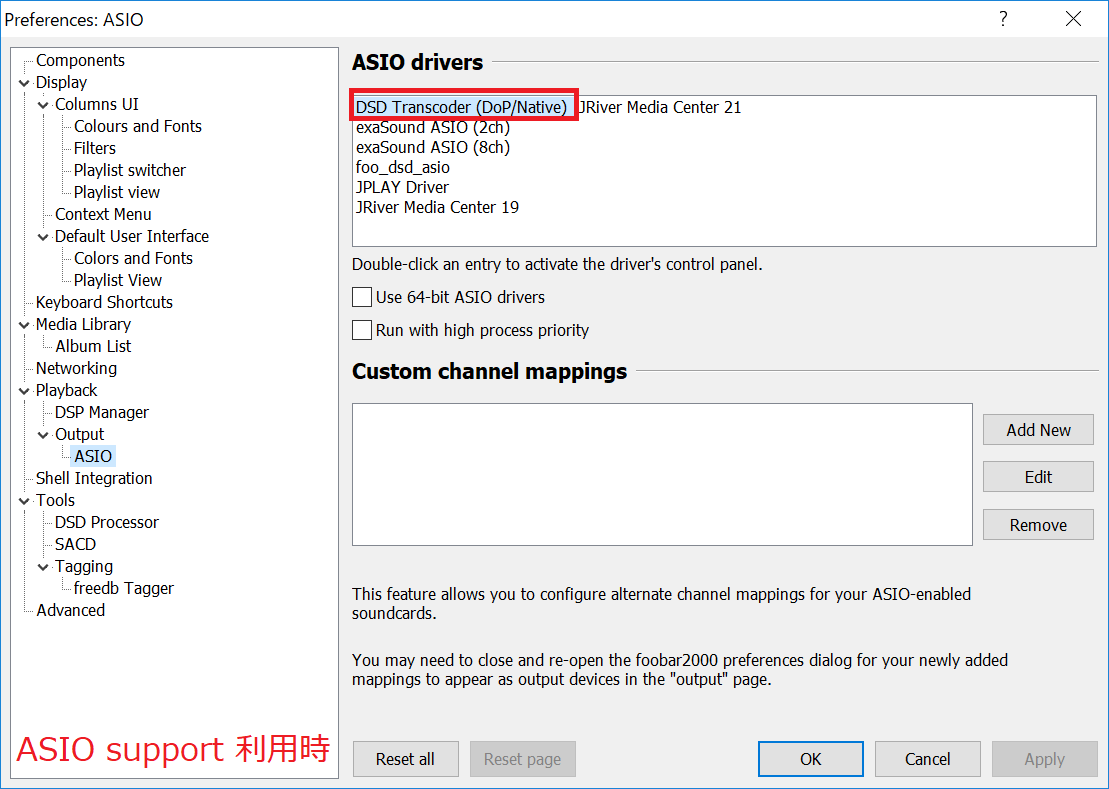Collapse the Tools tree node
This screenshot has height=789, width=1109.
[x=24, y=501]
